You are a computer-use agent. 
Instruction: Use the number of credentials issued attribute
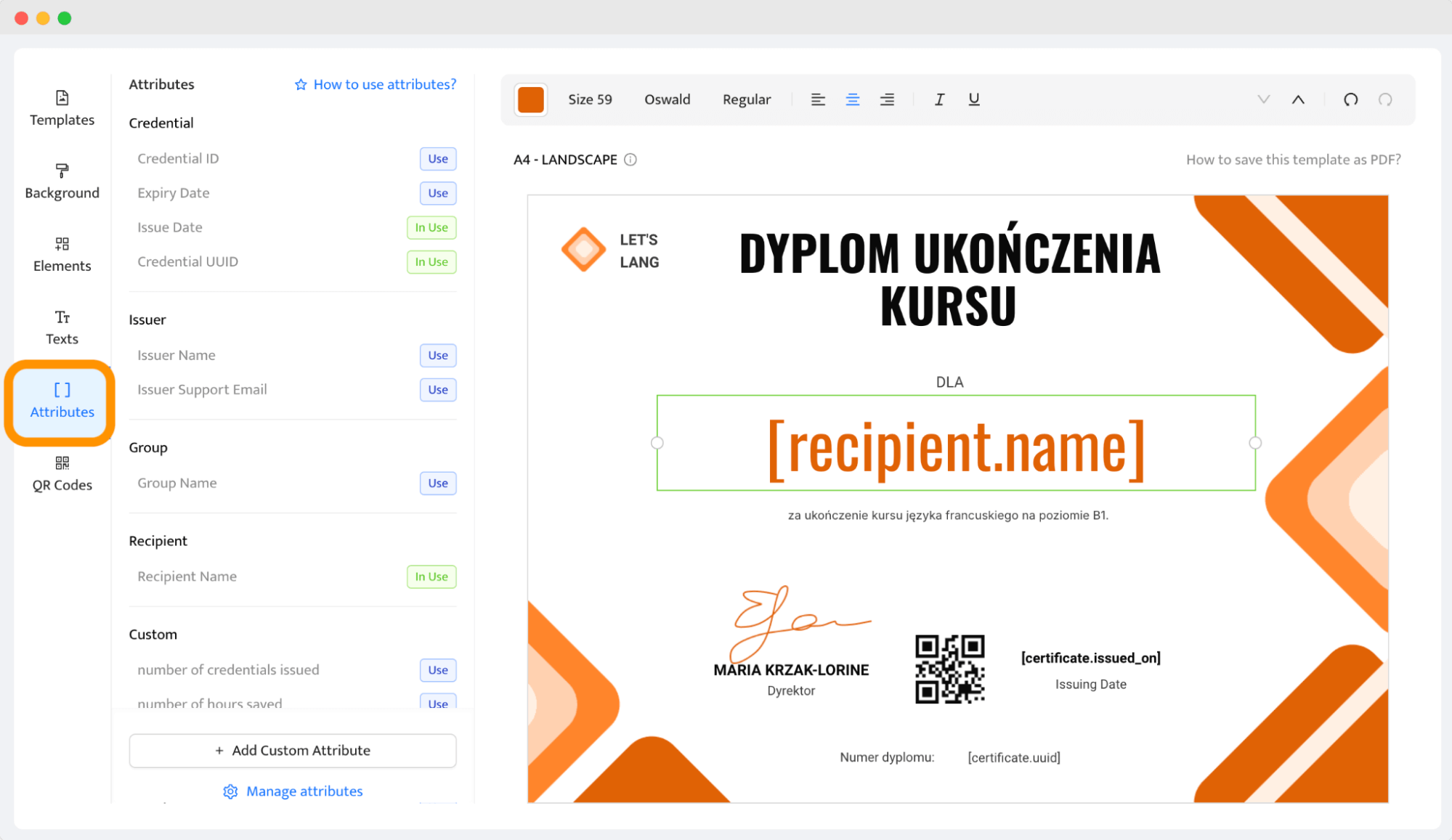438,670
